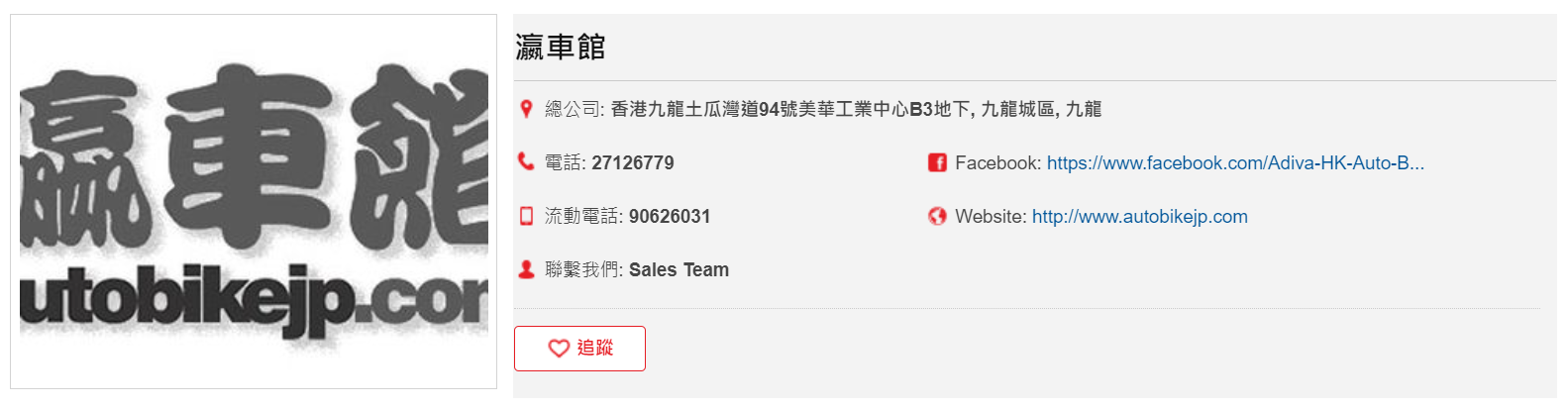The height and width of the screenshot is (409, 1568).
Task: Click the mobile number 90626031
Action: coord(669,216)
